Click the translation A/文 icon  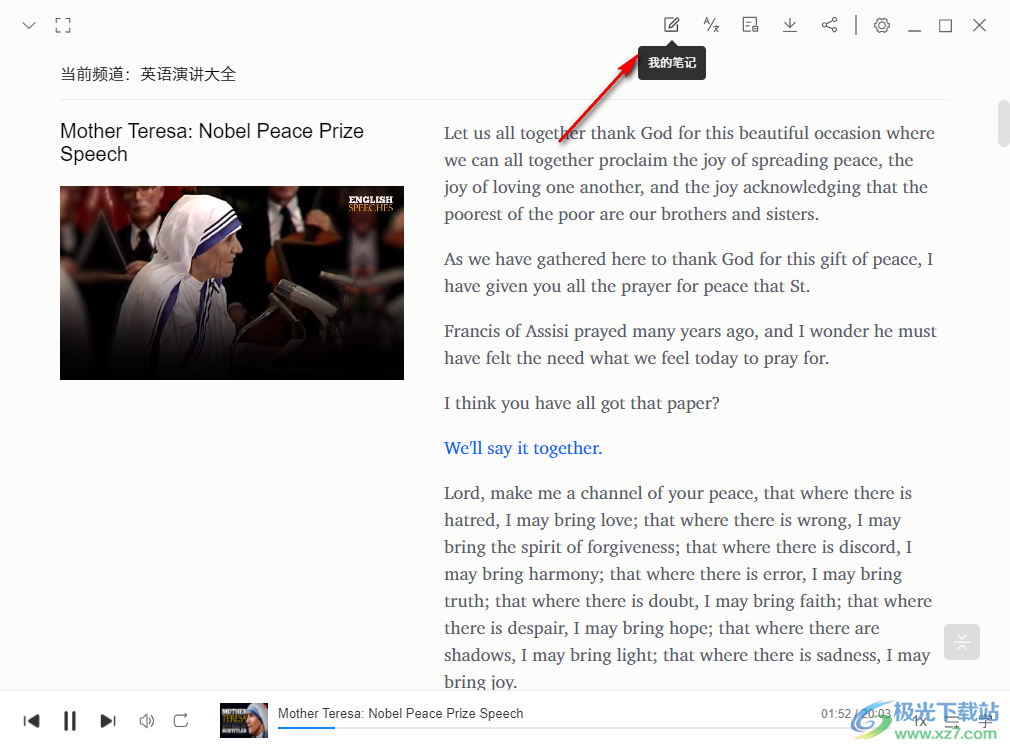pyautogui.click(x=711, y=25)
